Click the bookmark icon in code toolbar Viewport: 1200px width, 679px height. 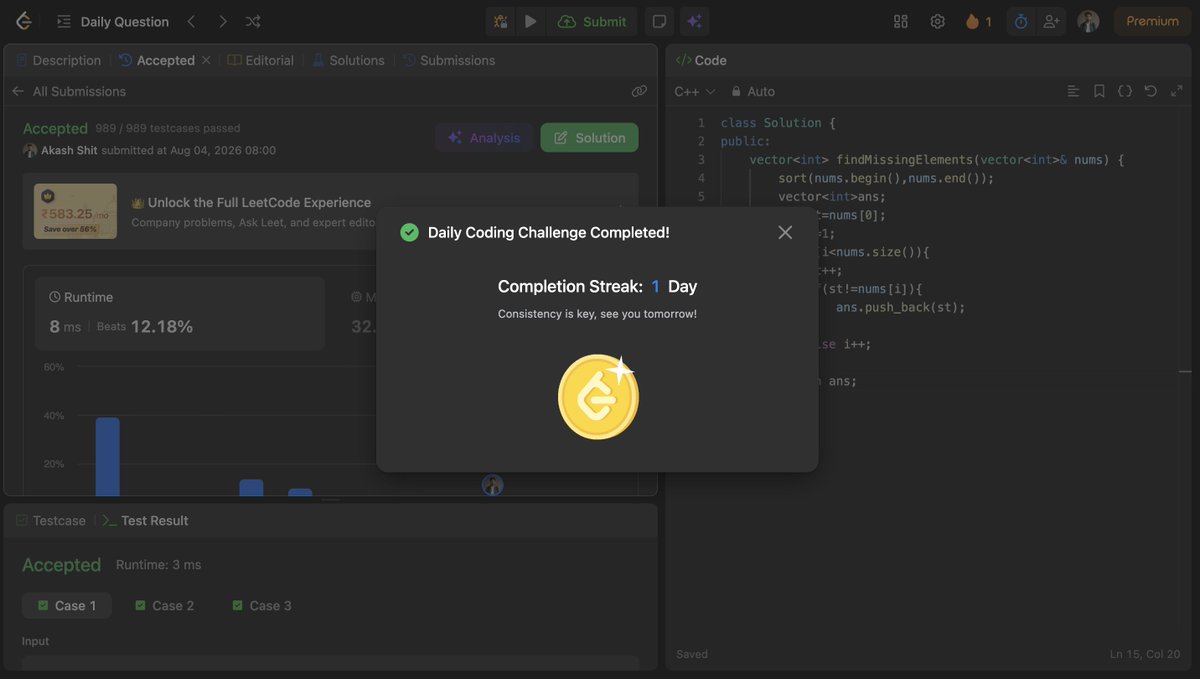[1099, 91]
